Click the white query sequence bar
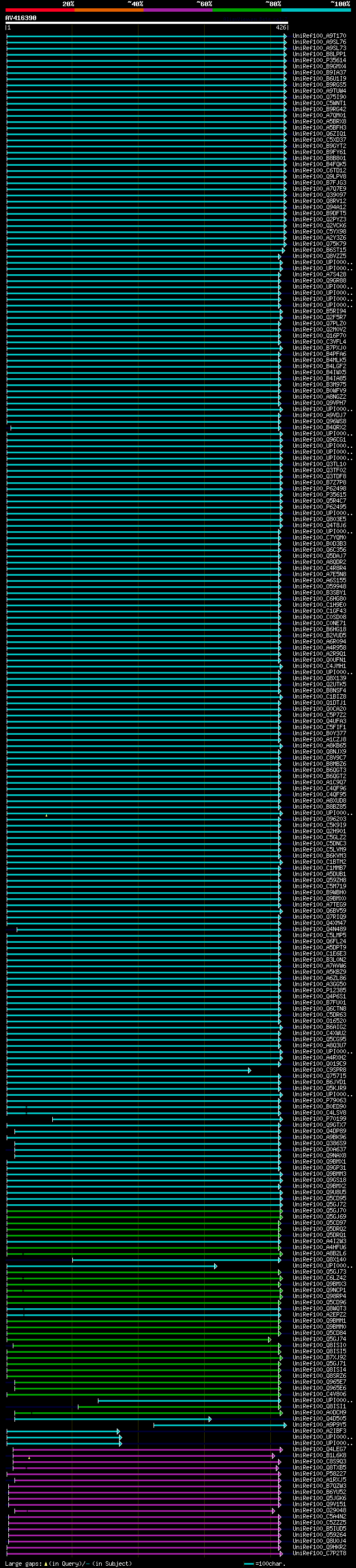This screenshot has height=1568, width=356. [x=147, y=23]
